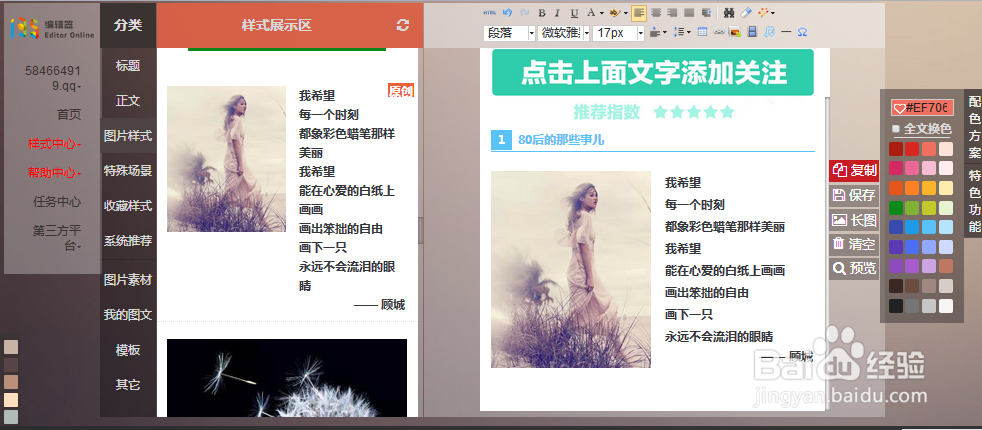The image size is (982, 430).
Task: Expand the 58466491 account menu
Action: [53, 78]
